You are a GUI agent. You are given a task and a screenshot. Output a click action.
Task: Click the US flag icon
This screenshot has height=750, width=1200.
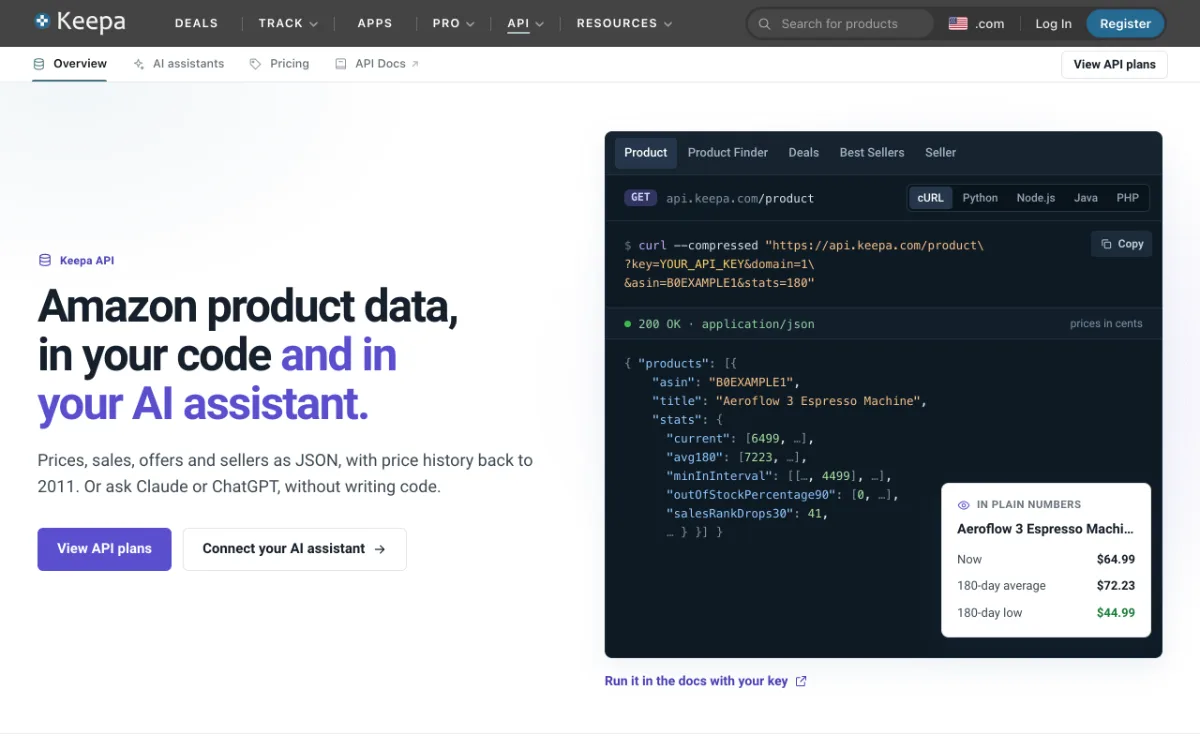[x=958, y=24]
